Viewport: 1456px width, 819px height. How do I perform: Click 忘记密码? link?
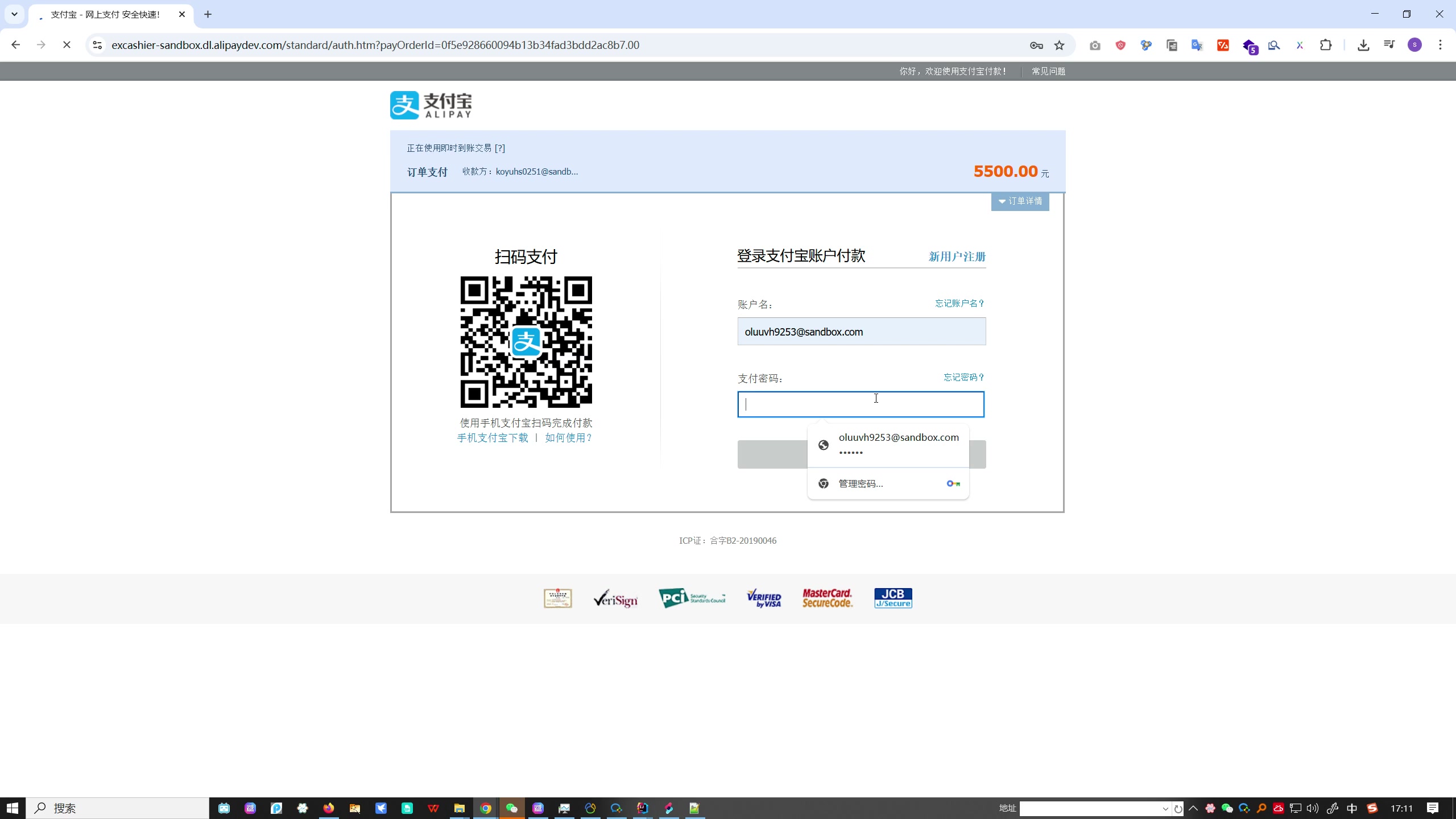tap(963, 377)
